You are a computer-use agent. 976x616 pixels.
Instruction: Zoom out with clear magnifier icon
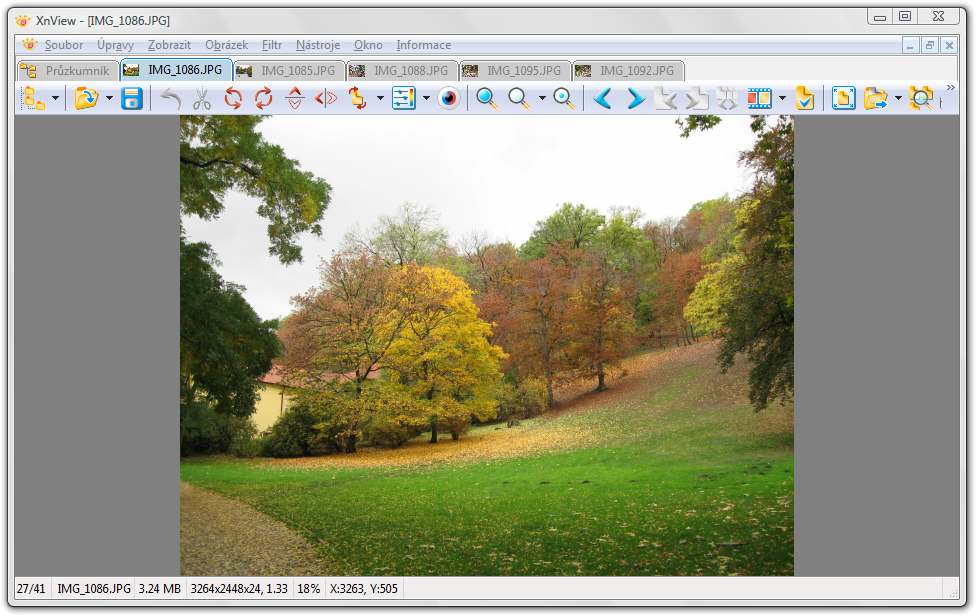click(518, 98)
